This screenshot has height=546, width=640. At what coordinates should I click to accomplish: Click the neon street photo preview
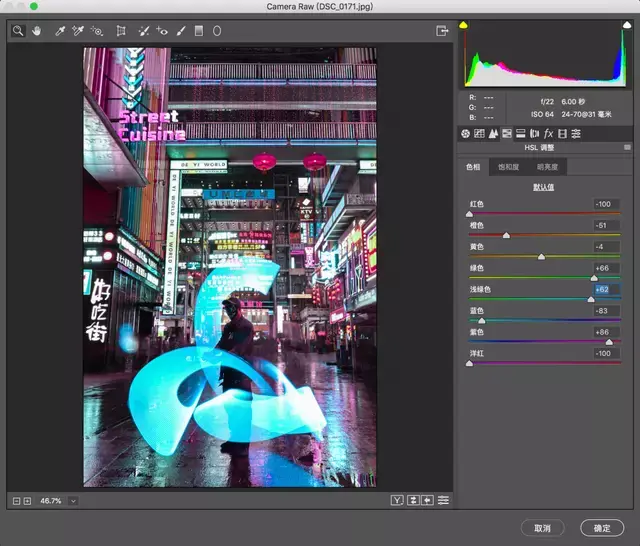[230, 267]
